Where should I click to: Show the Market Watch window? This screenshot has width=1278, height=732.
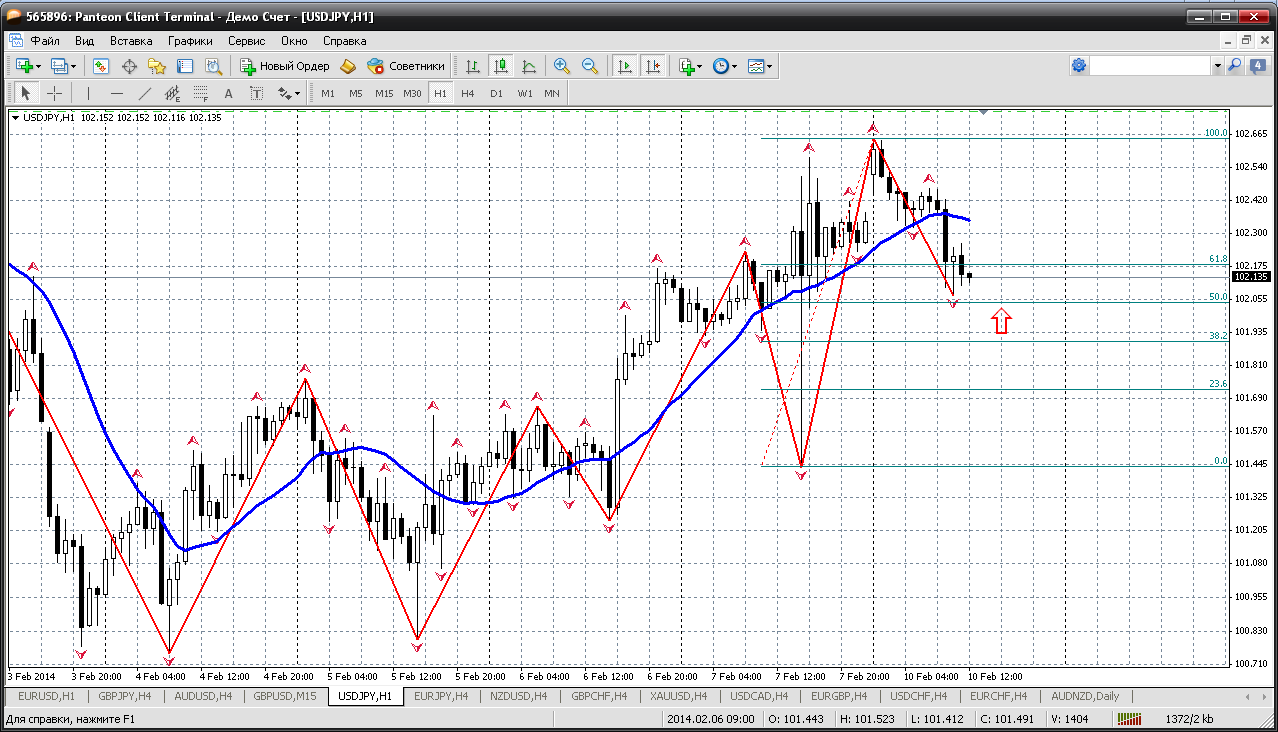click(x=101, y=66)
